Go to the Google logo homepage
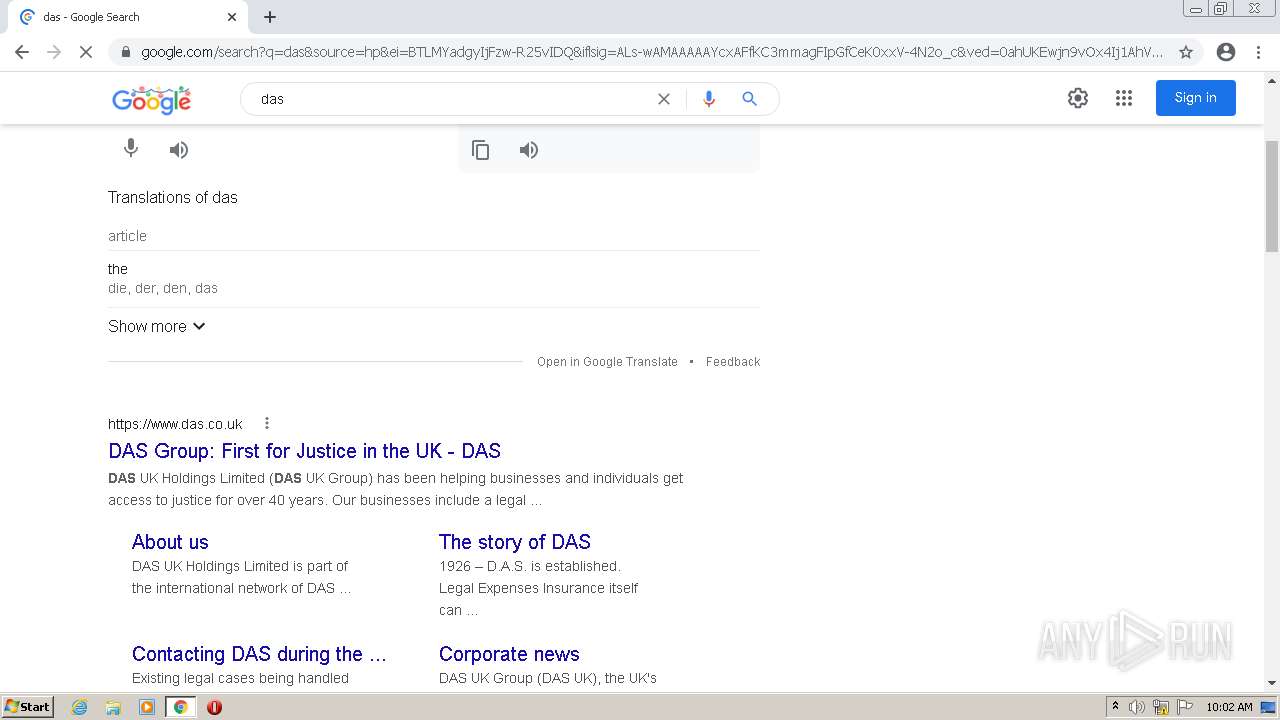The image size is (1280, 720). pos(152,99)
